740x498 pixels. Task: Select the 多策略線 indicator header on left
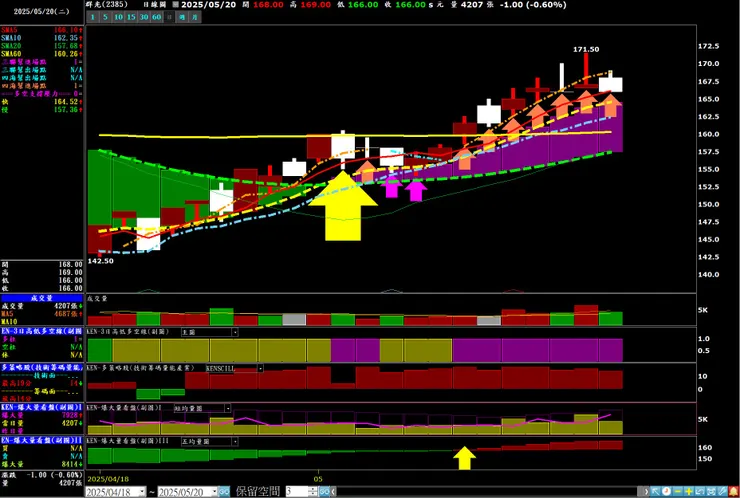point(42,367)
